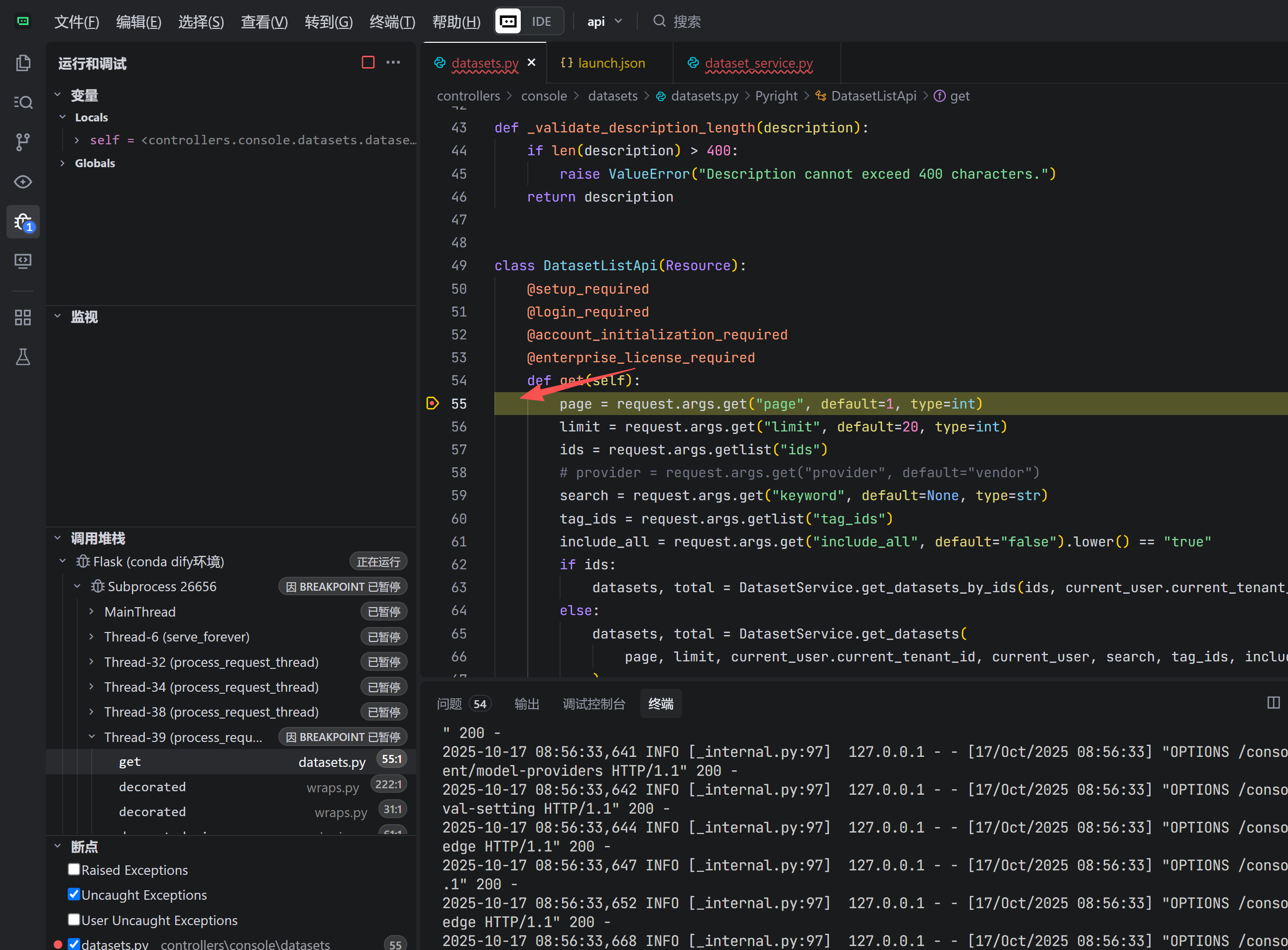1288x950 pixels.
Task: Open the 终端(T) menu
Action: pyautogui.click(x=392, y=22)
